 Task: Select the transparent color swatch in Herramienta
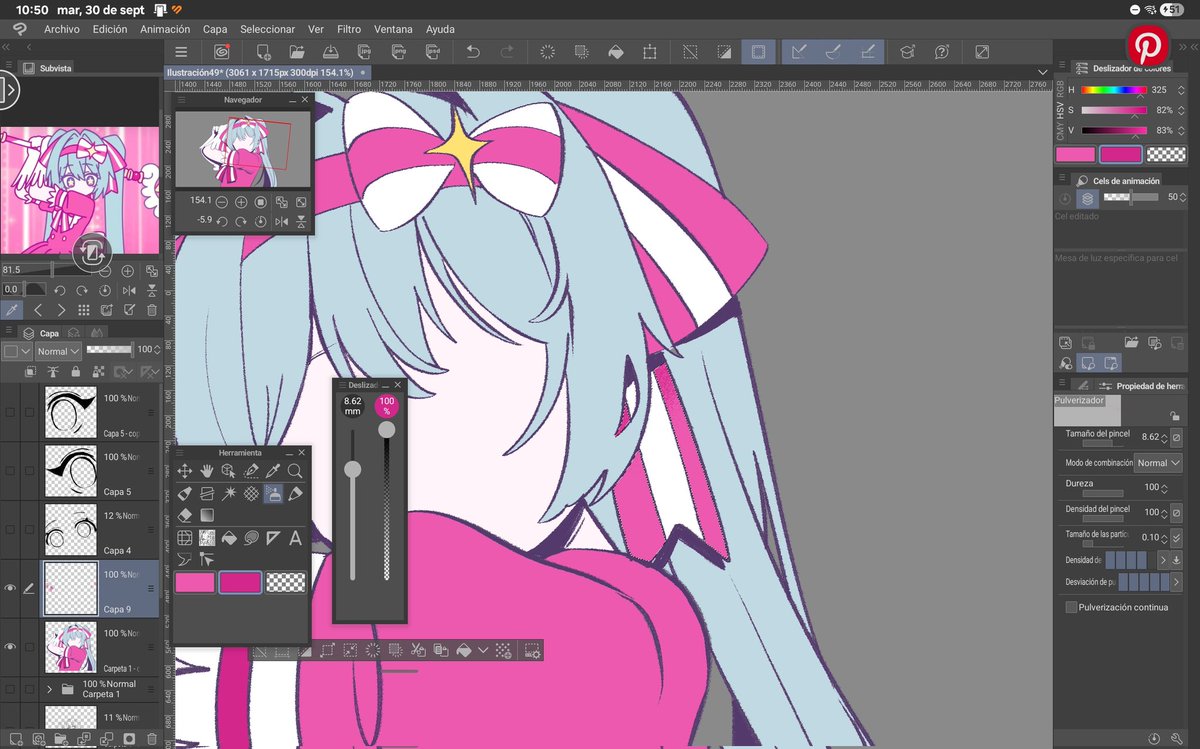click(x=285, y=582)
